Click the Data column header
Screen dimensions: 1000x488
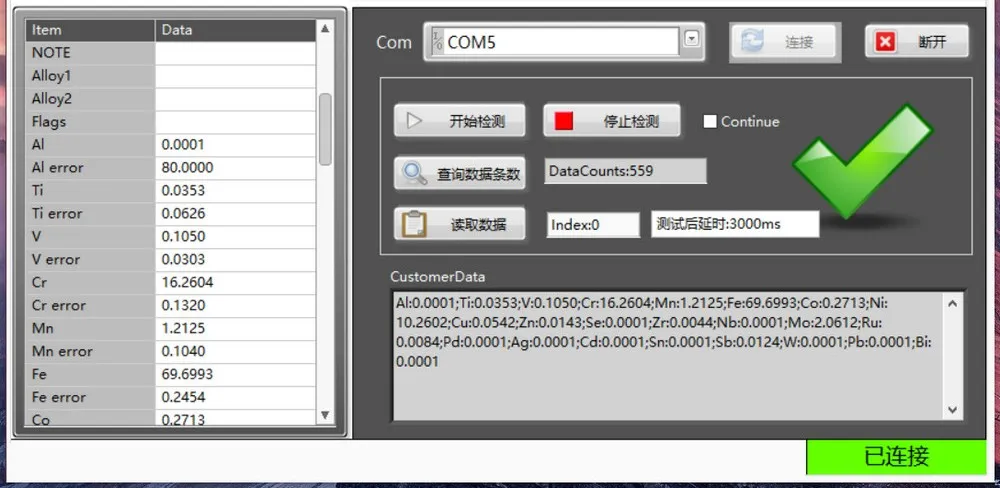click(235, 30)
